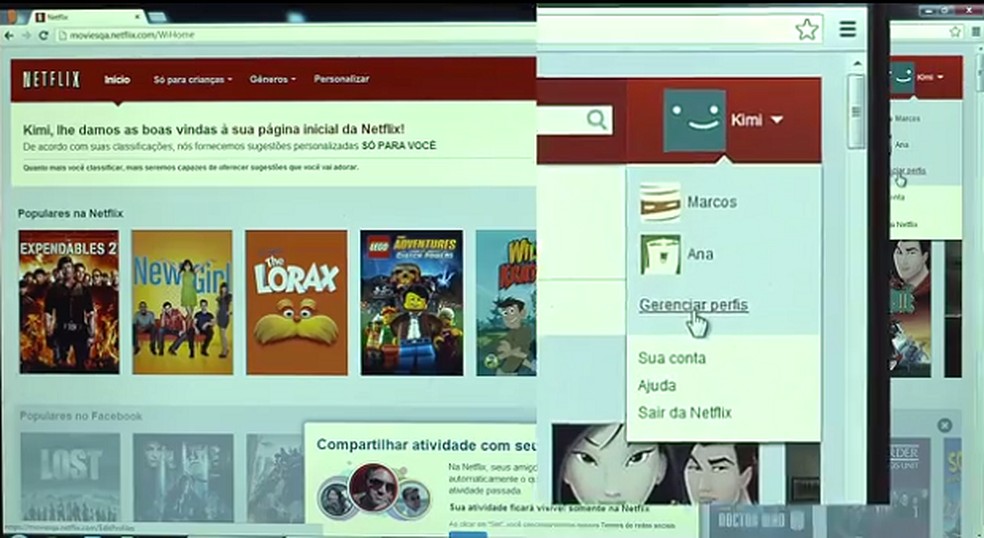Click the Populares na Netflix heading
This screenshot has height=538, width=984.
click(x=70, y=213)
